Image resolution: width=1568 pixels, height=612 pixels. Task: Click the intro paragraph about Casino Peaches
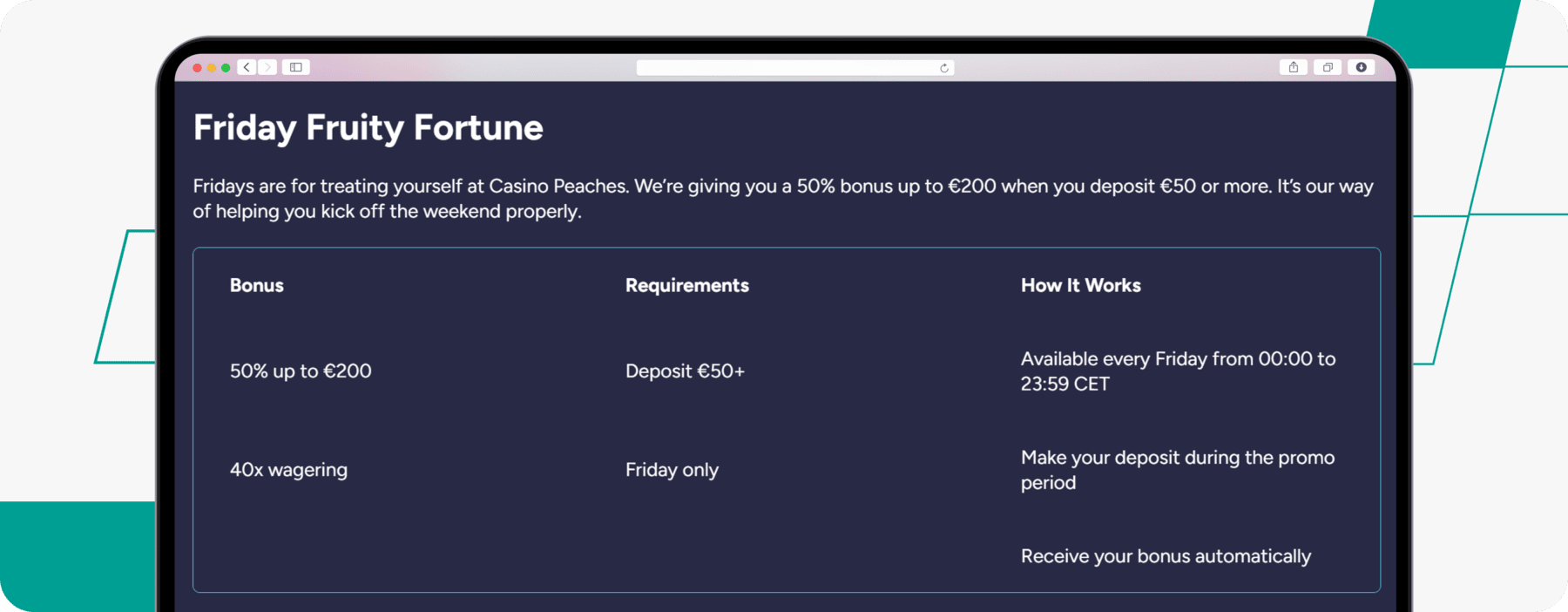[x=783, y=199]
